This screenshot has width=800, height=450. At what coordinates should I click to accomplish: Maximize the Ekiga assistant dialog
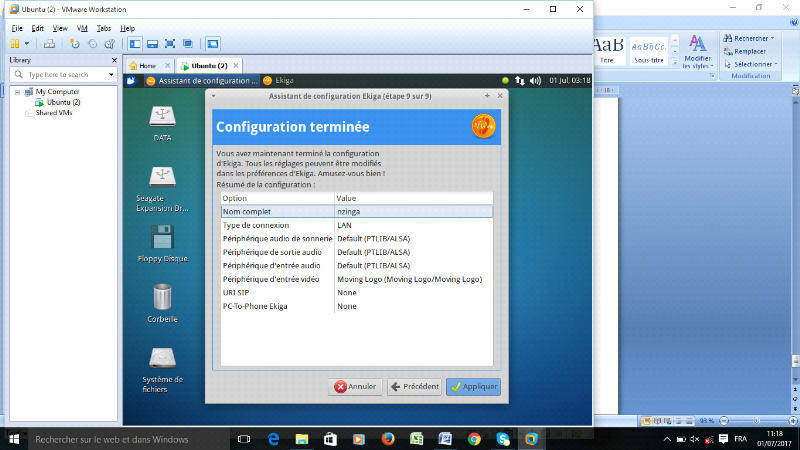click(487, 96)
